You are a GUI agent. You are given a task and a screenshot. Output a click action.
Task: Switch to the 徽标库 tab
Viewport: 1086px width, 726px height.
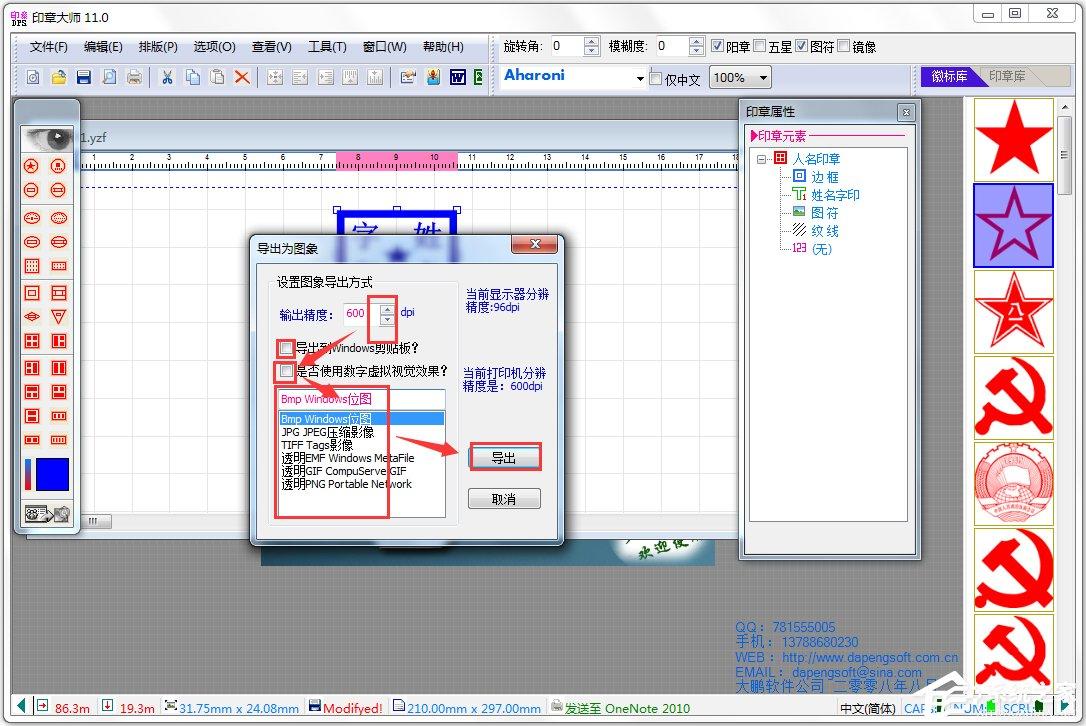949,76
